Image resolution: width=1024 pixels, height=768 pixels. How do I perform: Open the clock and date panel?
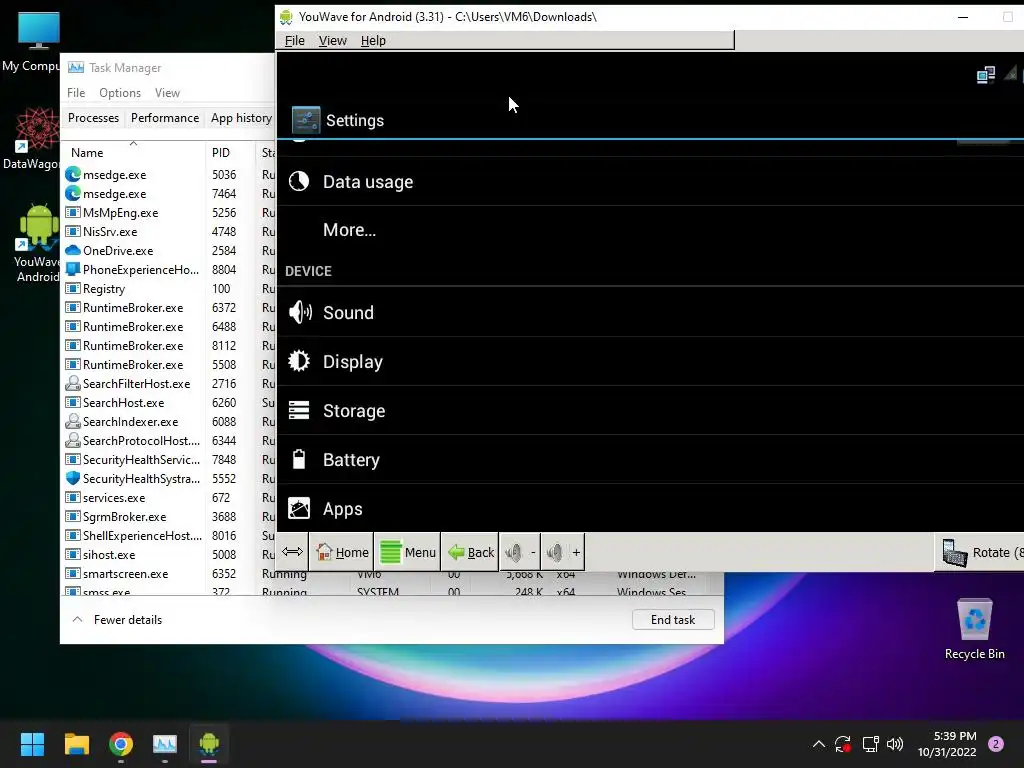tap(946, 744)
